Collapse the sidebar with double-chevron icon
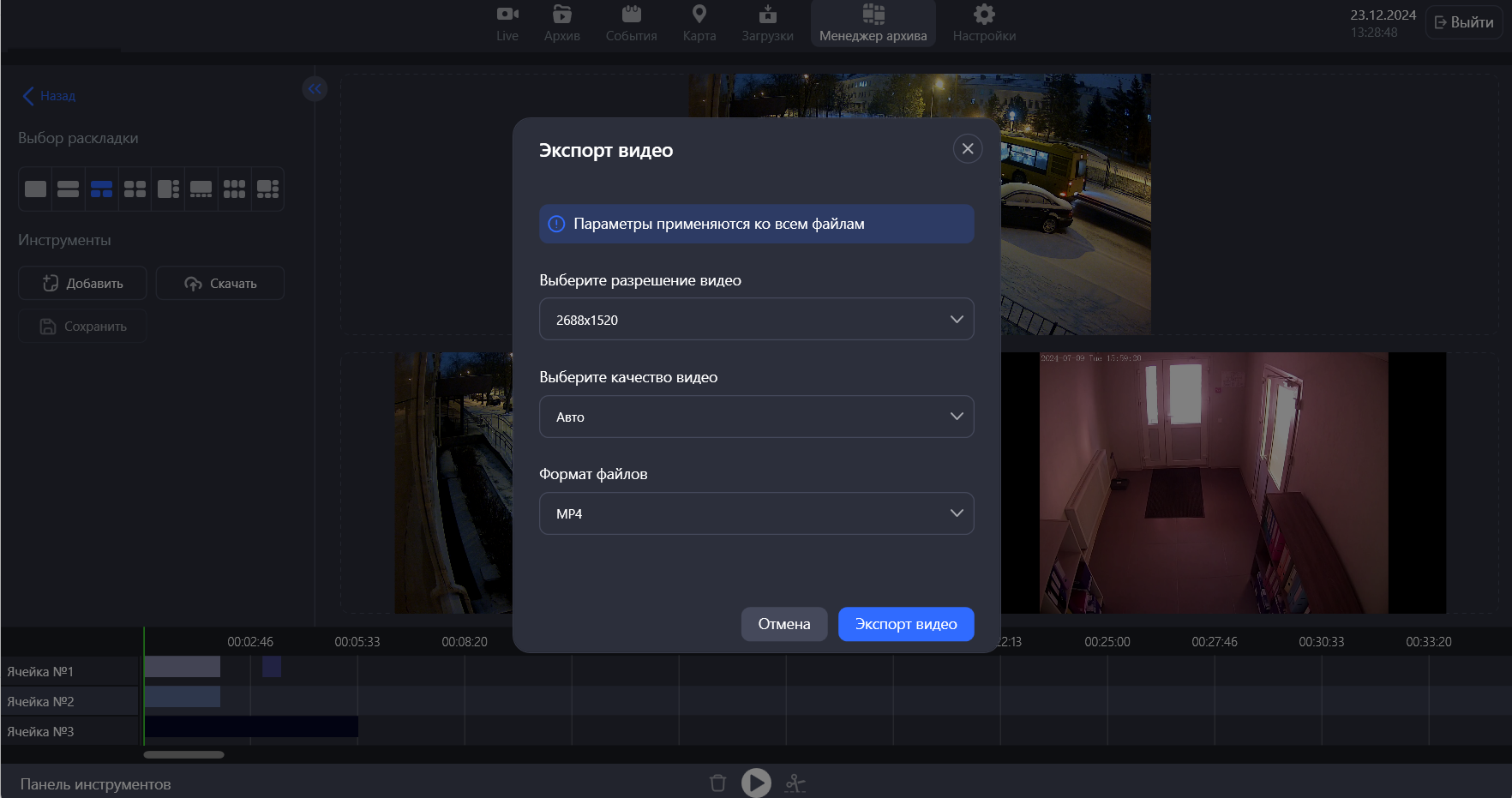Viewport: 1512px width, 798px height. tap(315, 88)
